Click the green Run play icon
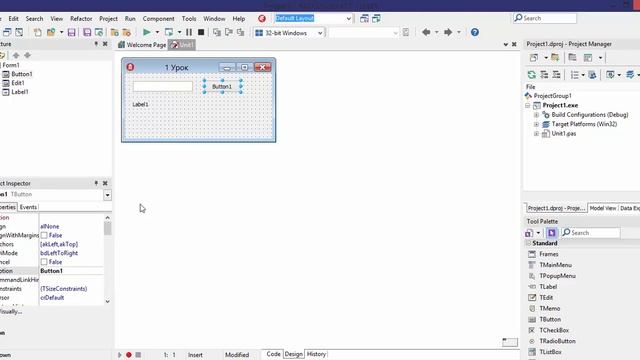 [147, 32]
